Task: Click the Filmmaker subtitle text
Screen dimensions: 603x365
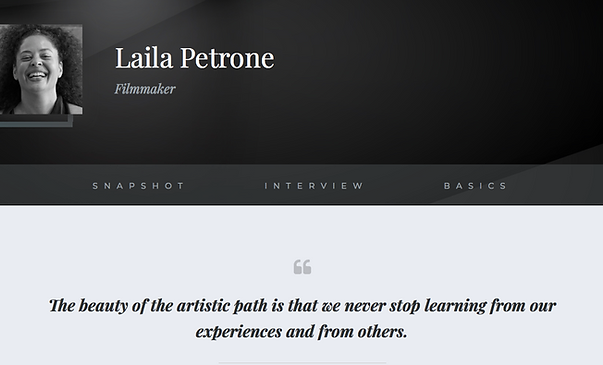Action: 145,89
